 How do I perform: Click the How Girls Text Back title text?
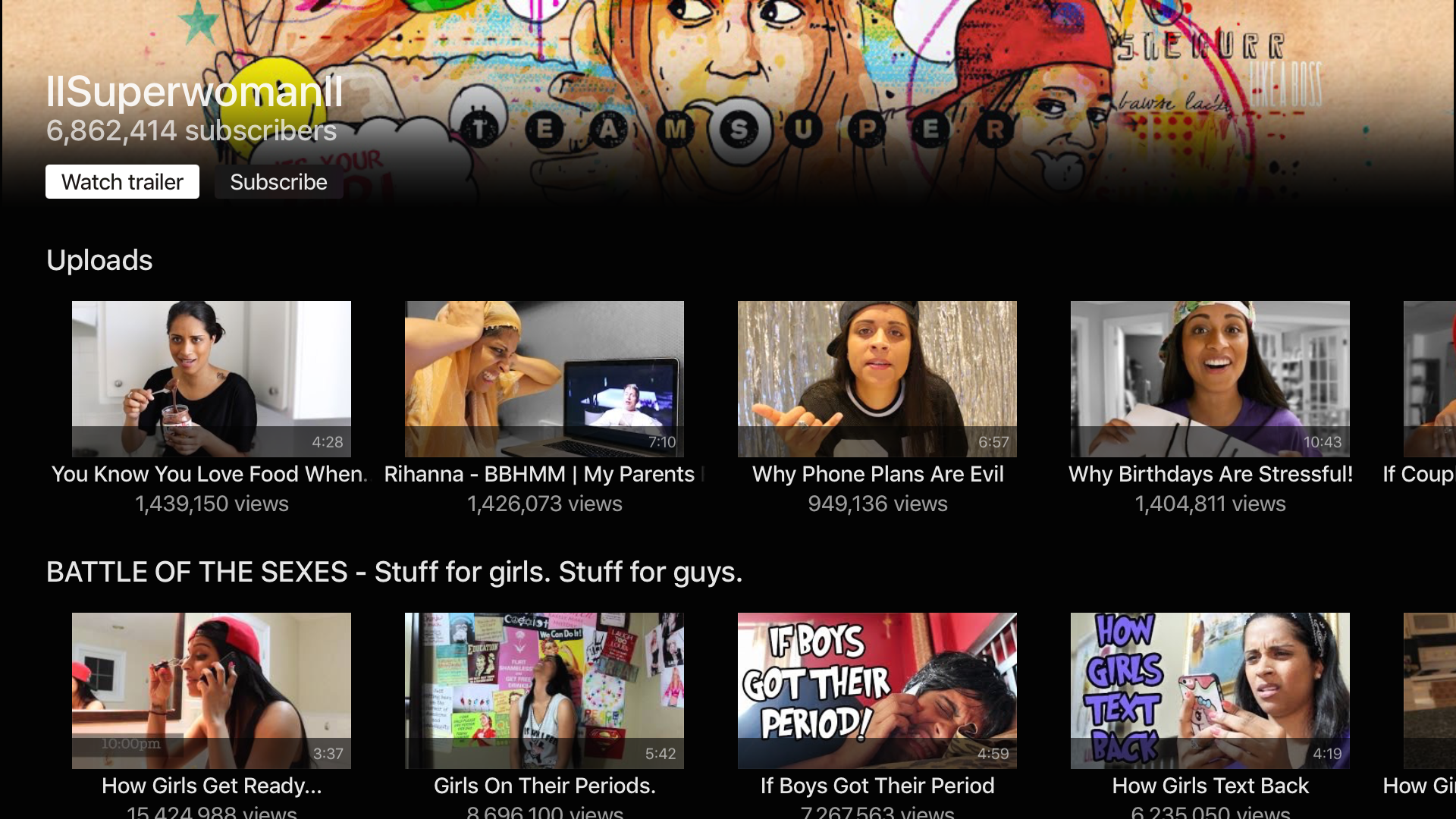coord(1210,786)
